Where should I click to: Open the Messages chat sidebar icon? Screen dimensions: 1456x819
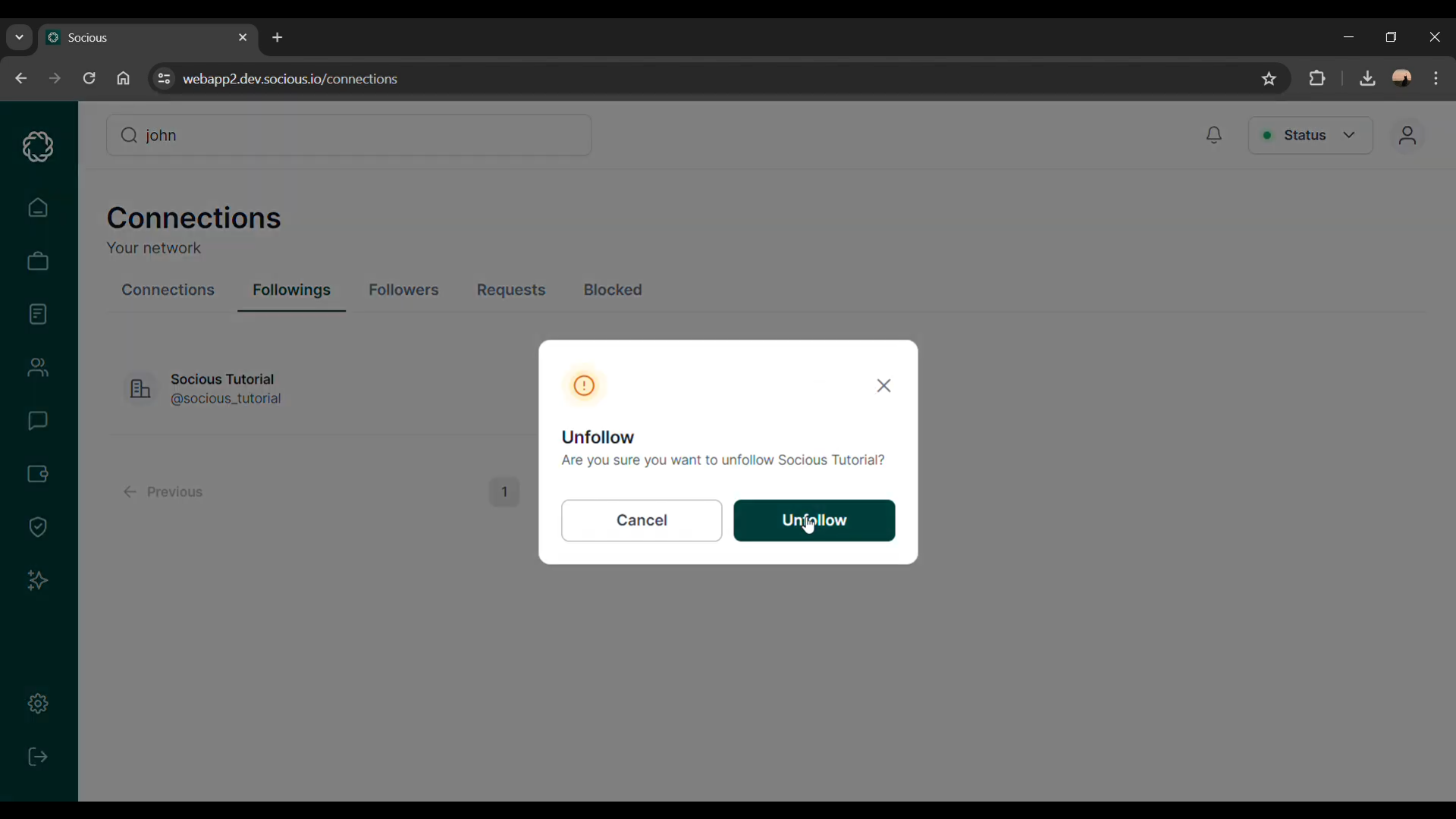[38, 421]
